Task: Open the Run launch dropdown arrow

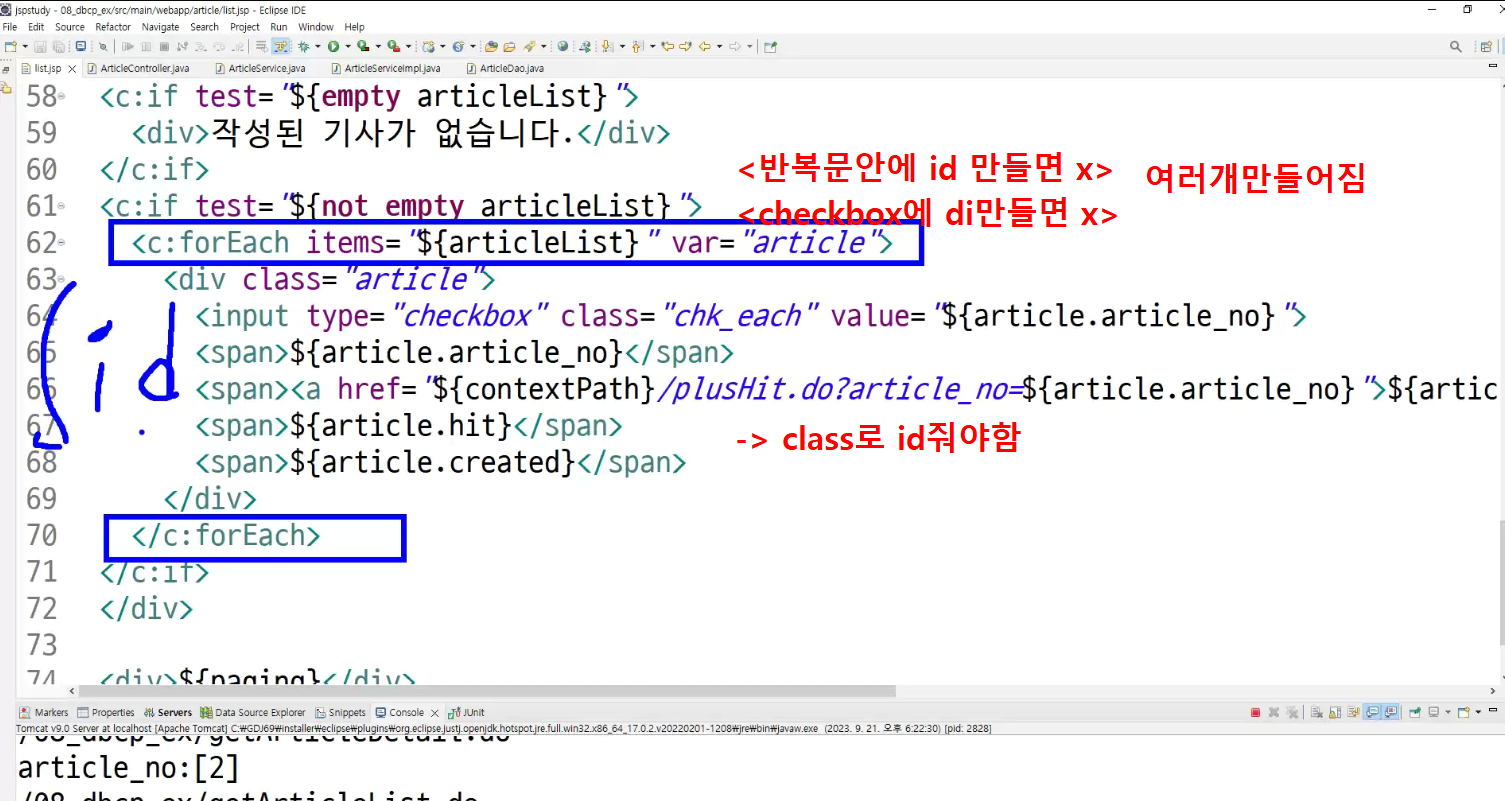Action: pyautogui.click(x=348, y=46)
